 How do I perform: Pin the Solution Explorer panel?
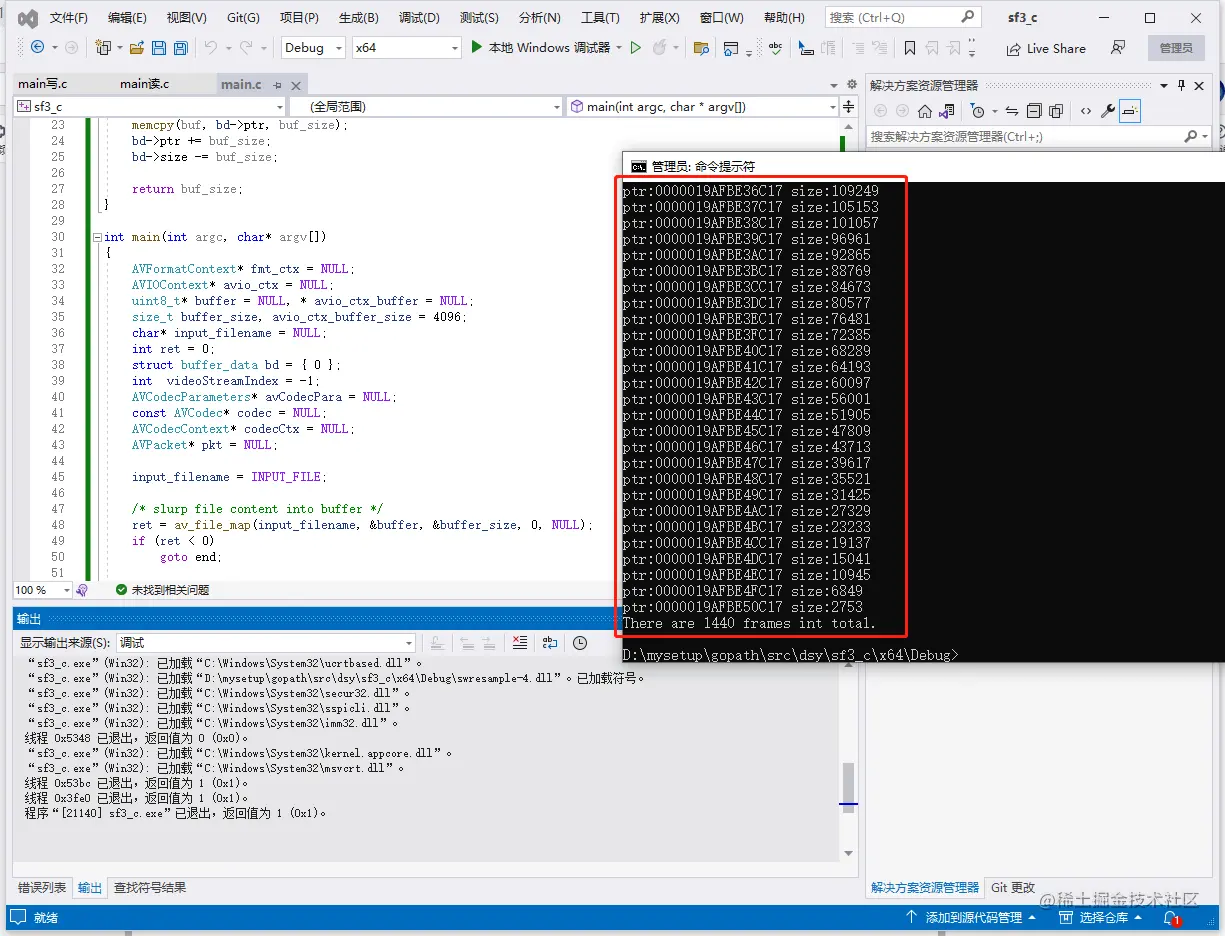(x=1181, y=85)
